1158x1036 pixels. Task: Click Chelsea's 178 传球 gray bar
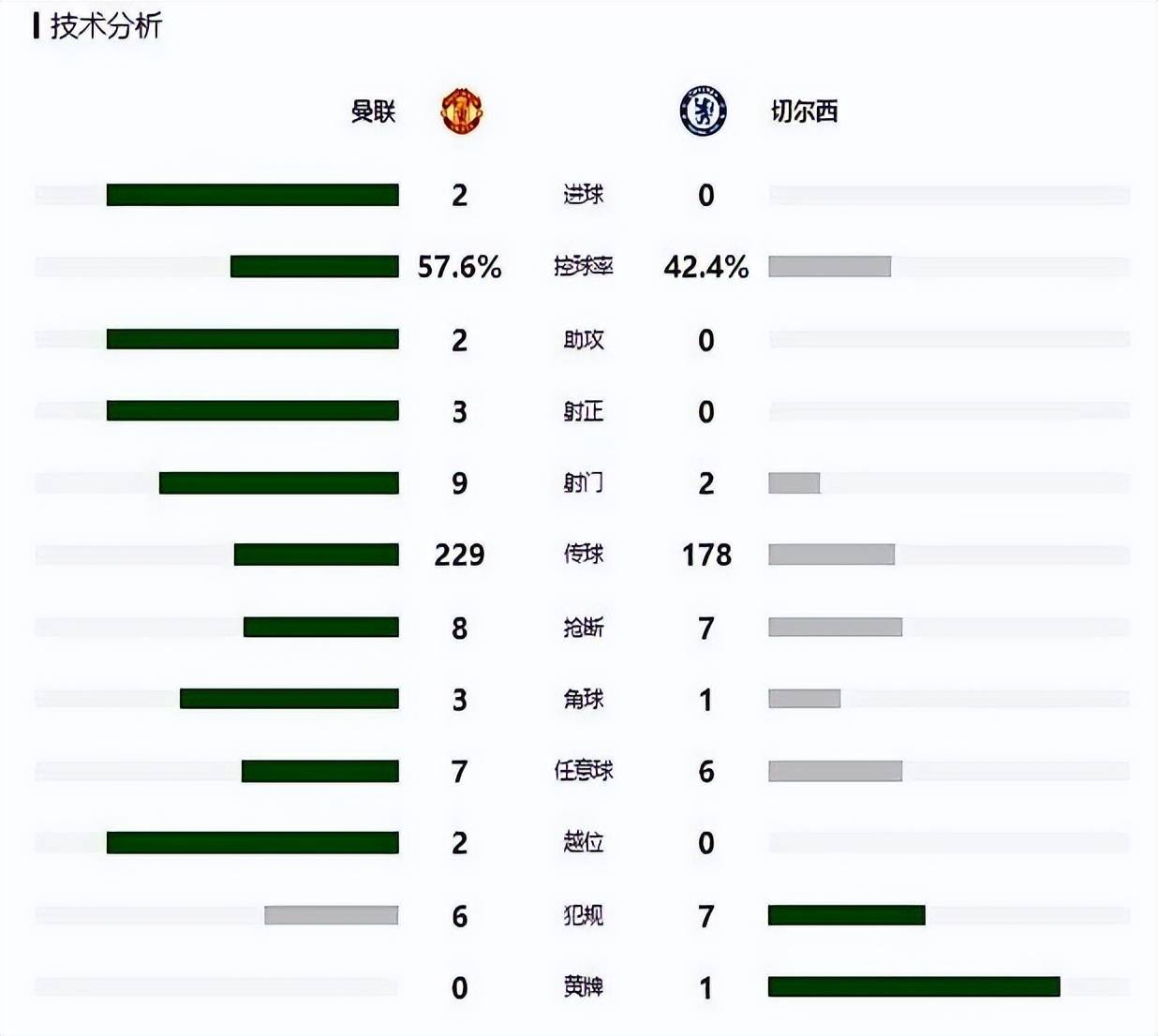(831, 555)
